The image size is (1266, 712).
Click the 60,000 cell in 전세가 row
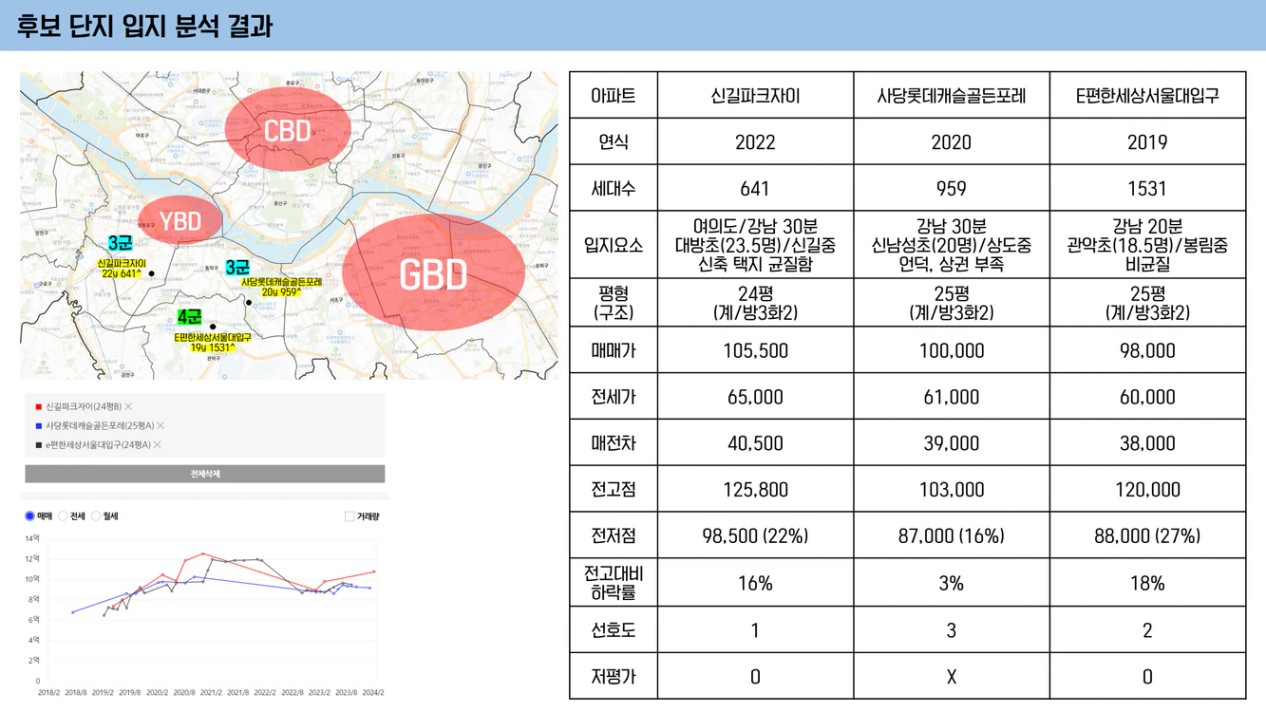click(x=1147, y=396)
